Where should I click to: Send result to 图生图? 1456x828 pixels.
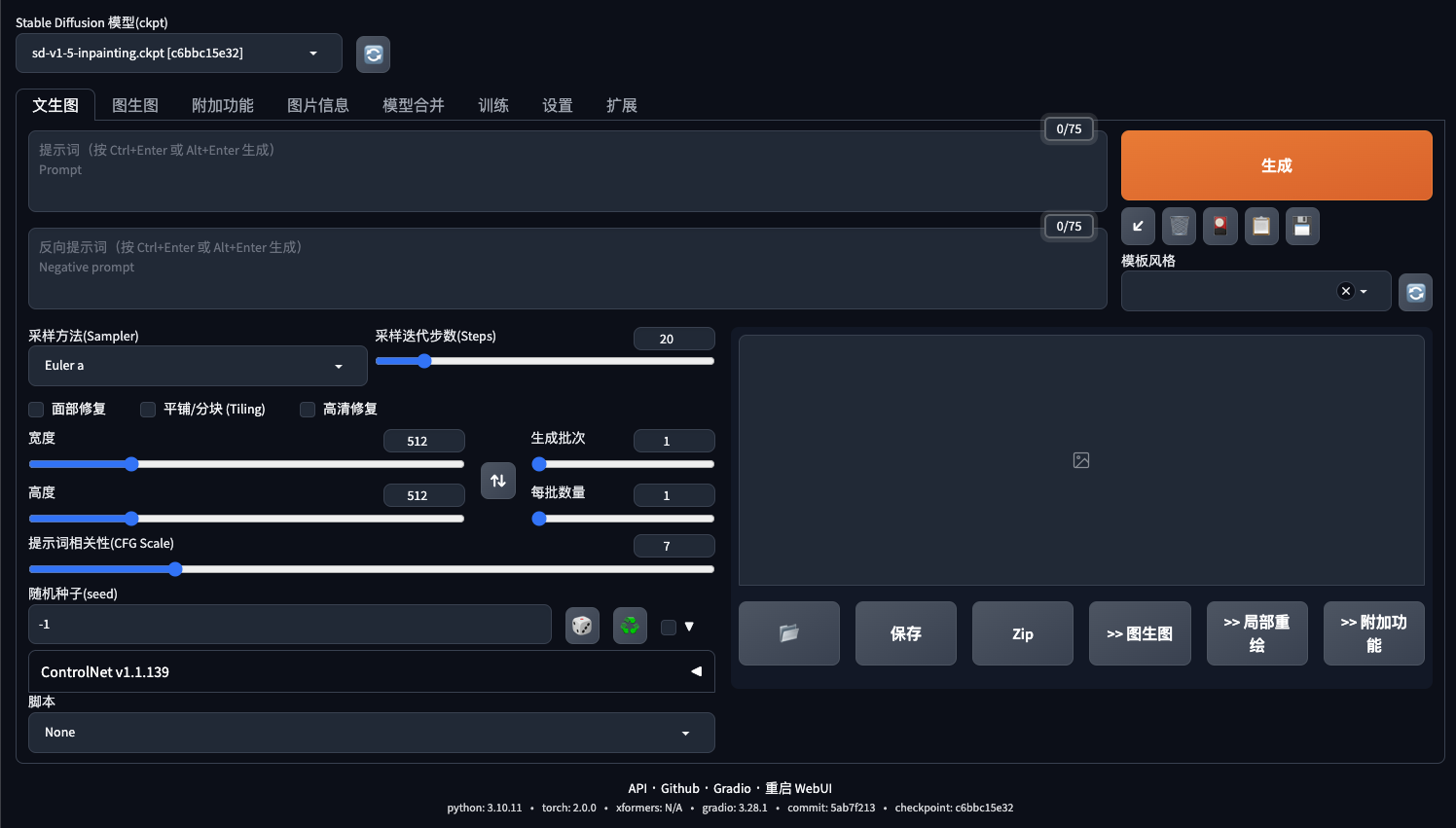[x=1140, y=633]
